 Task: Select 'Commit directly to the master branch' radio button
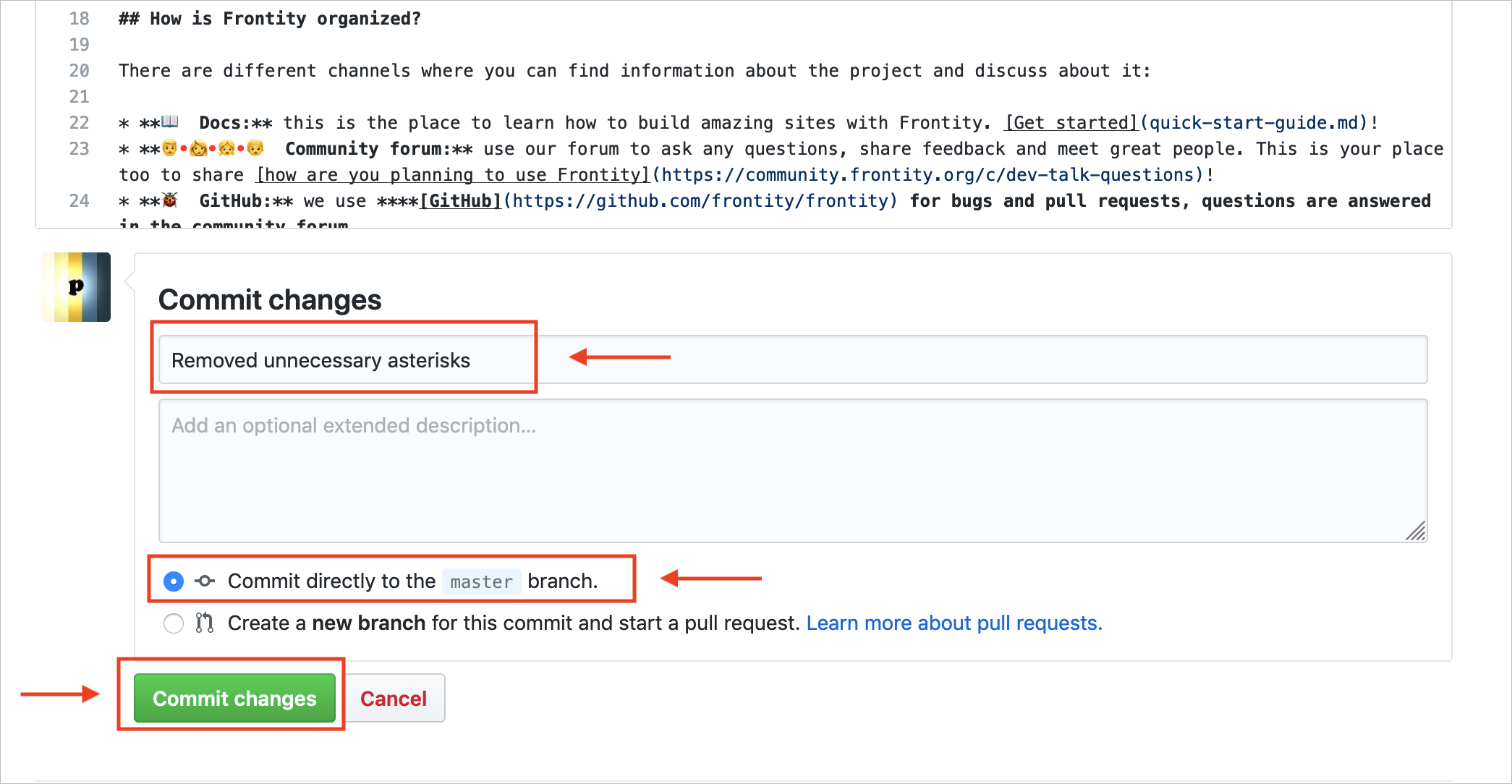pyautogui.click(x=174, y=581)
